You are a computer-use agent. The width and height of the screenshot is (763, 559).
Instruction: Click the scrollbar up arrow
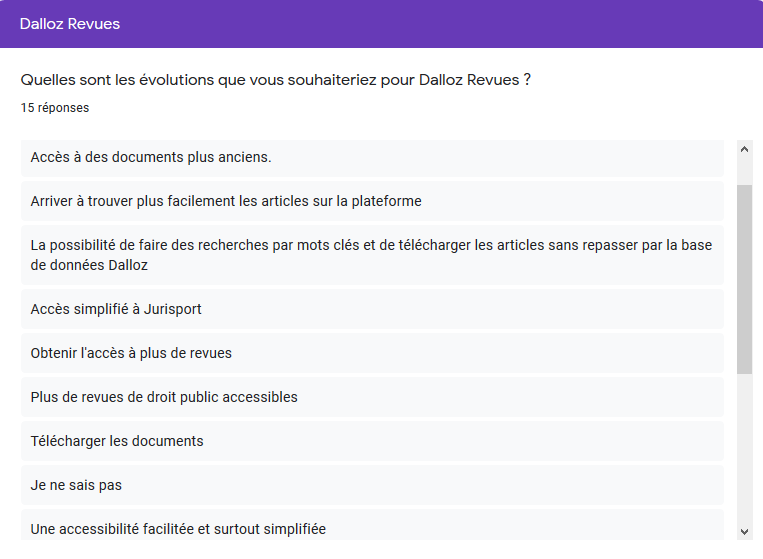[x=744, y=149]
